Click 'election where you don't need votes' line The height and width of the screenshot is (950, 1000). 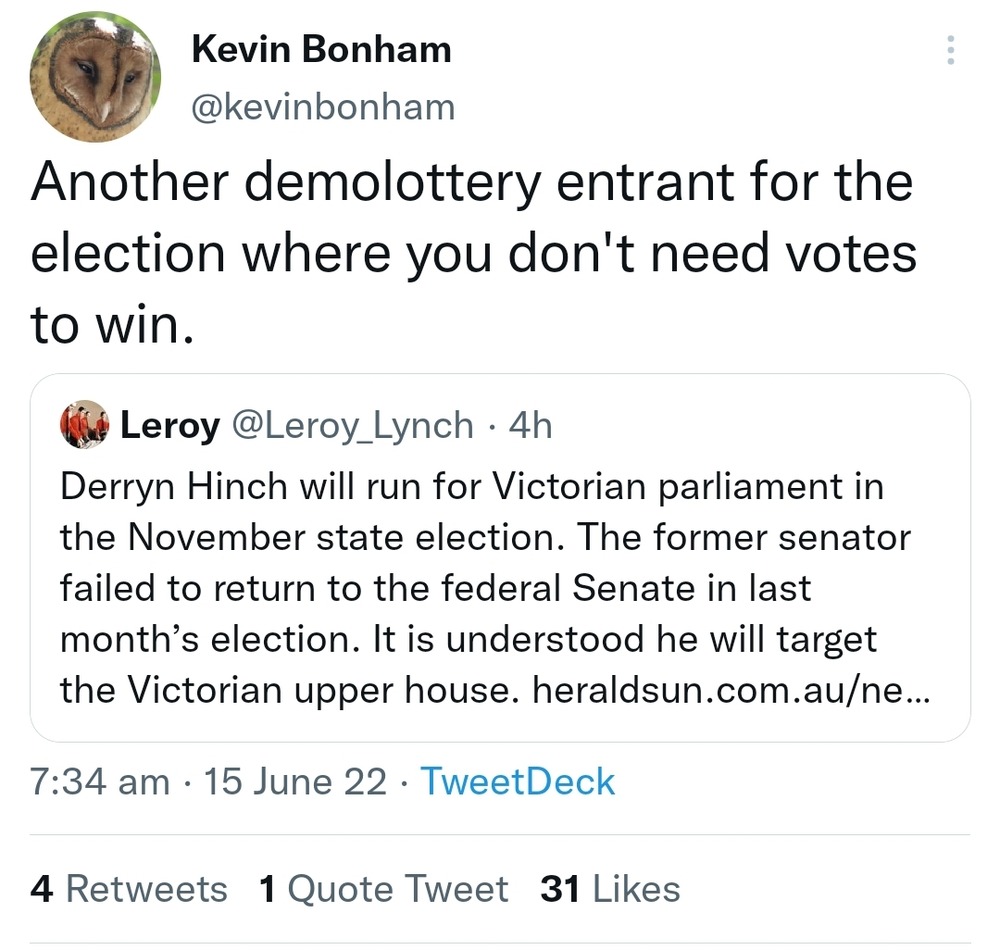(472, 254)
